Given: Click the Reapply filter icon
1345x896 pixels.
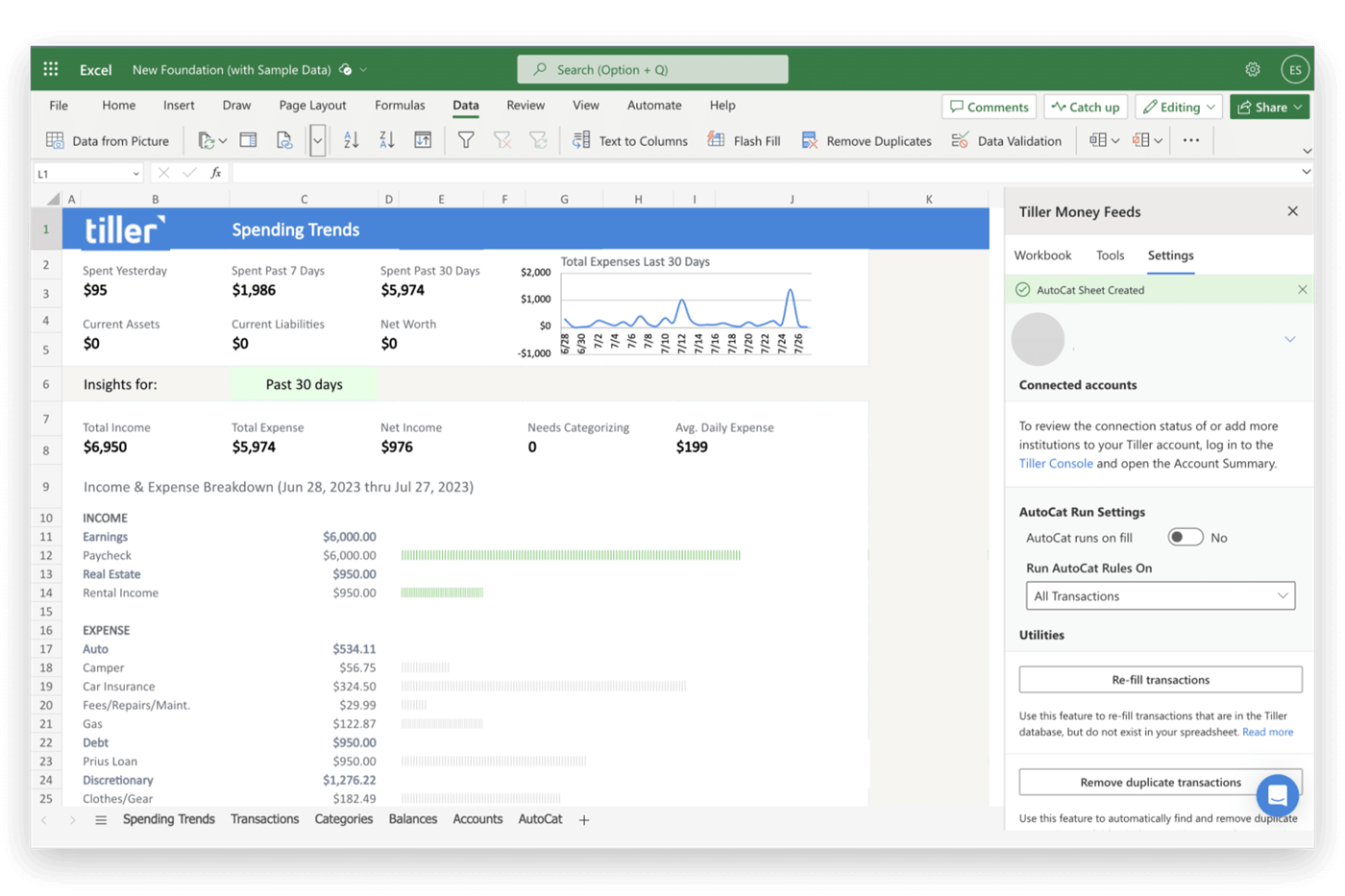Looking at the screenshot, I should pos(538,140).
